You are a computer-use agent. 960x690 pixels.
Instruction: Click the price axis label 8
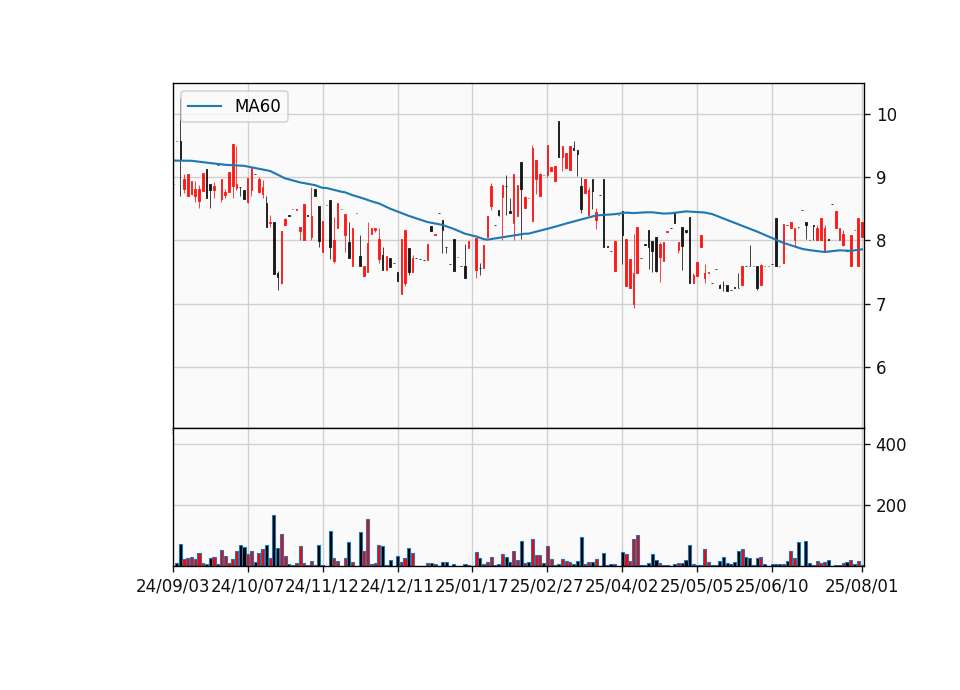pos(882,241)
